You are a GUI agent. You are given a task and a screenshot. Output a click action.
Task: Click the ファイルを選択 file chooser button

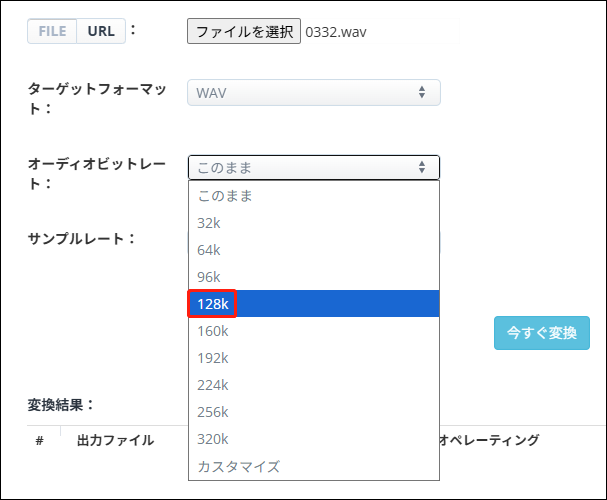coord(244,31)
